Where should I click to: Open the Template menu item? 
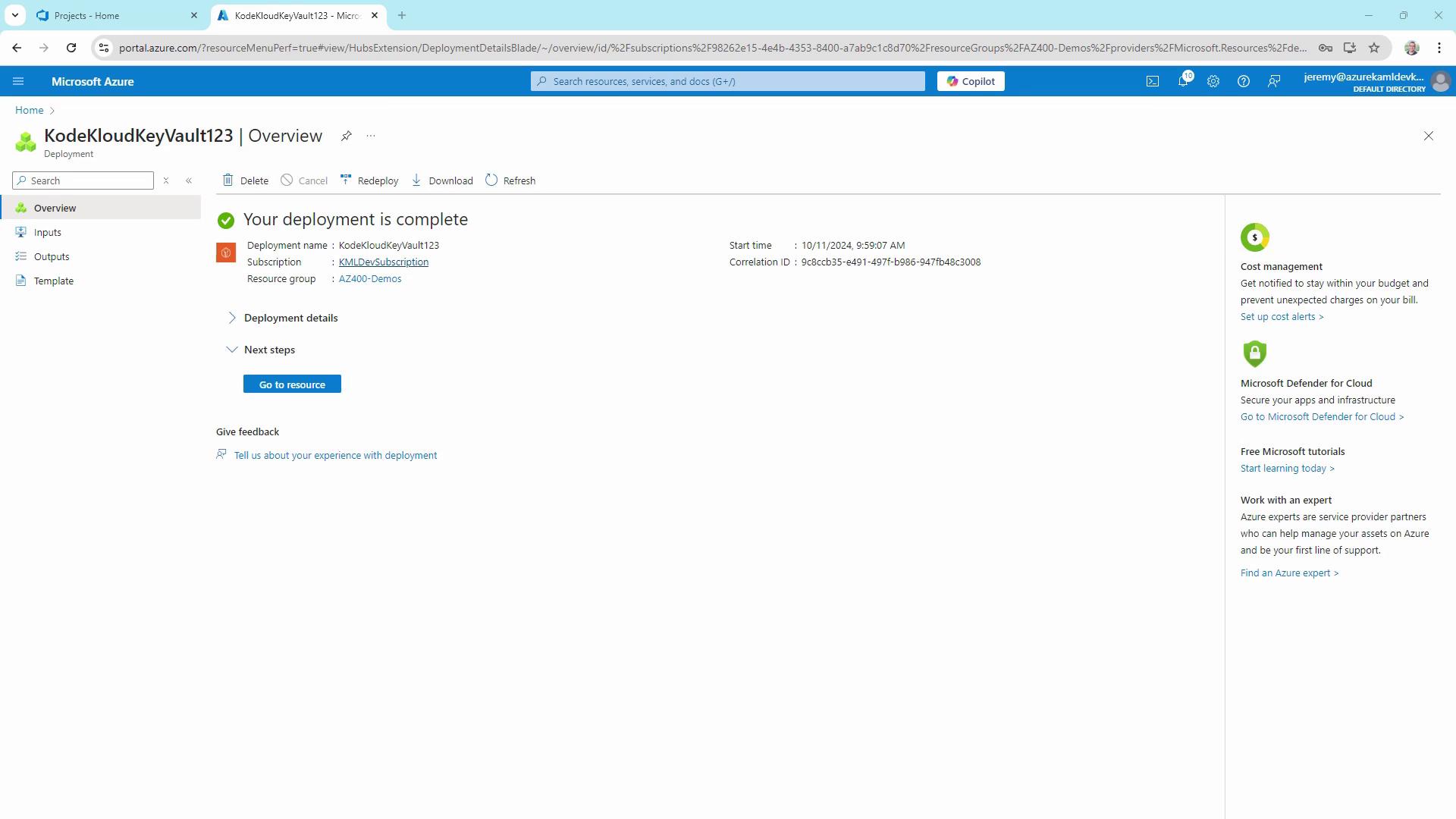pyautogui.click(x=53, y=281)
